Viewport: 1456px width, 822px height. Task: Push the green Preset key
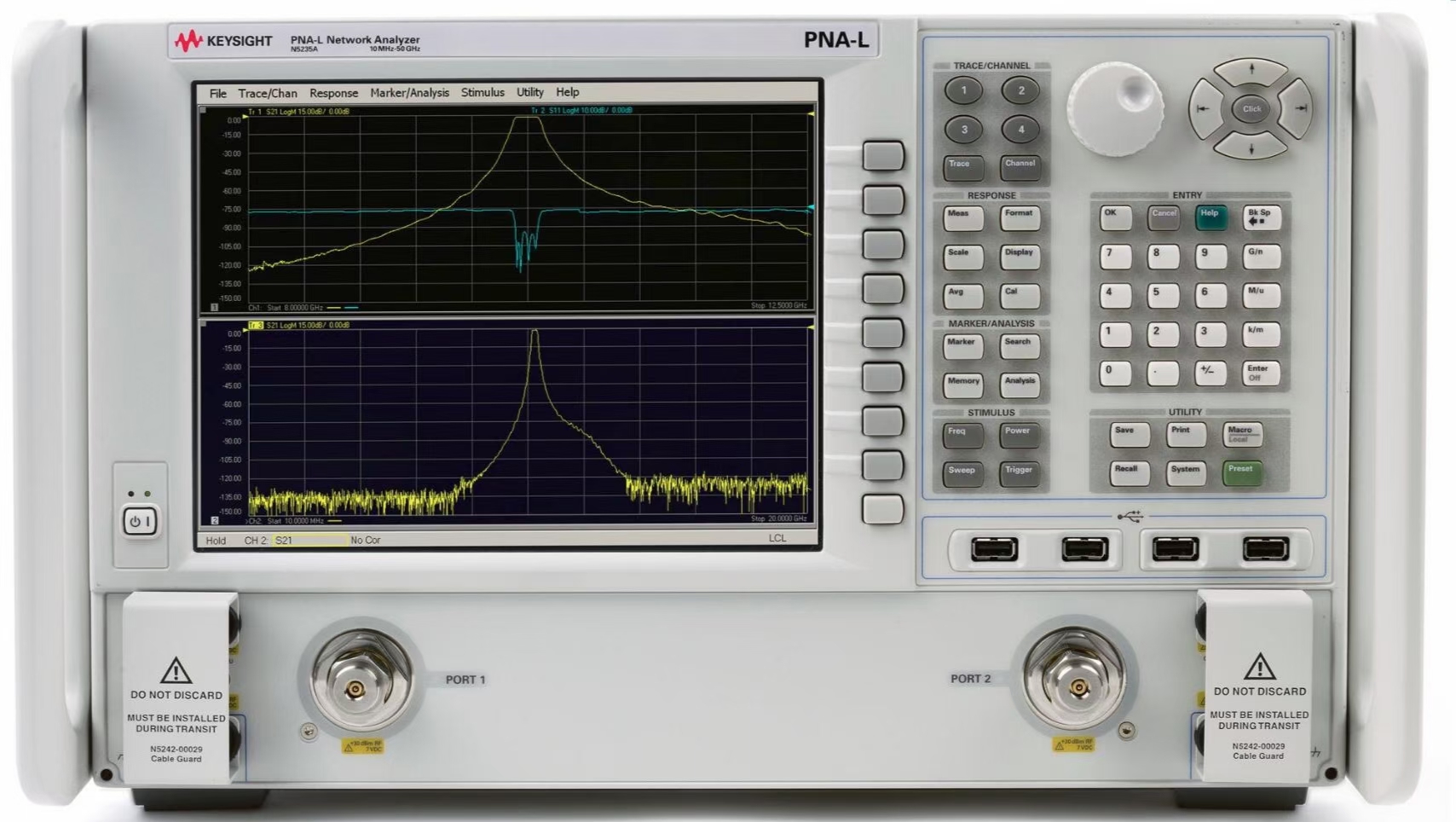click(x=1243, y=474)
